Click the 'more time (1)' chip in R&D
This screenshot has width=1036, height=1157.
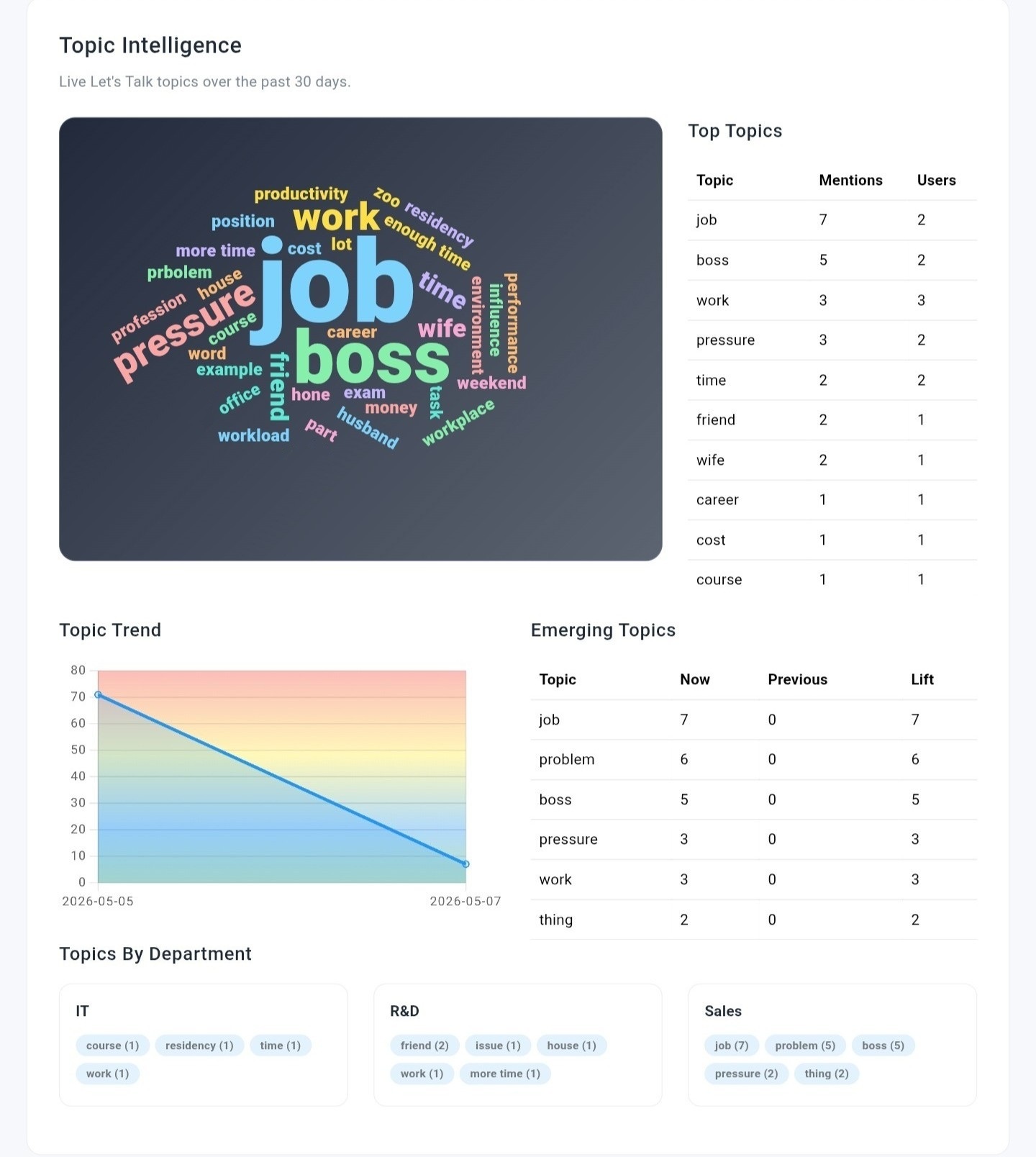[x=505, y=1074]
